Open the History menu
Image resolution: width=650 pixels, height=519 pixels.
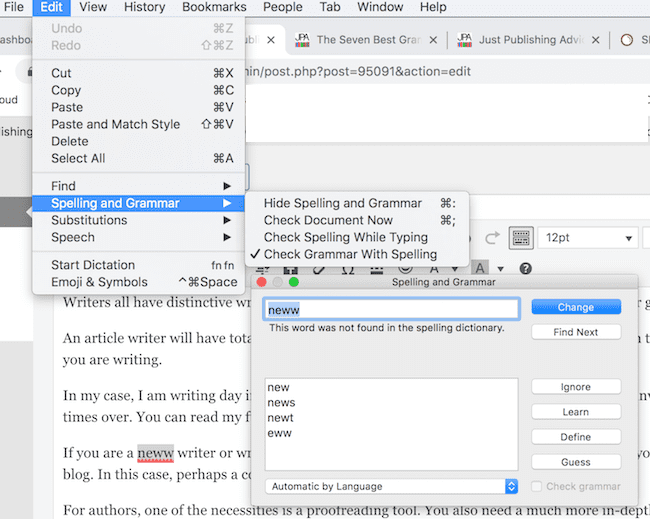(145, 7)
